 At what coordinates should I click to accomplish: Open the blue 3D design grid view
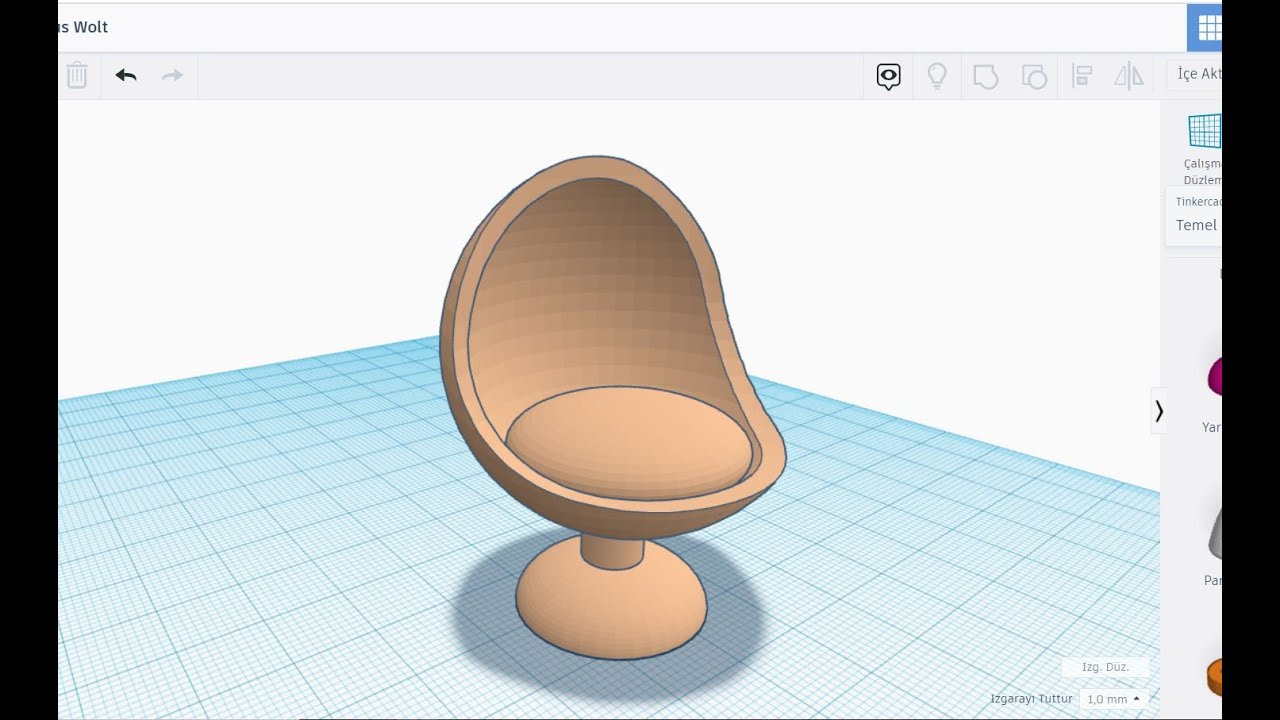1204,28
